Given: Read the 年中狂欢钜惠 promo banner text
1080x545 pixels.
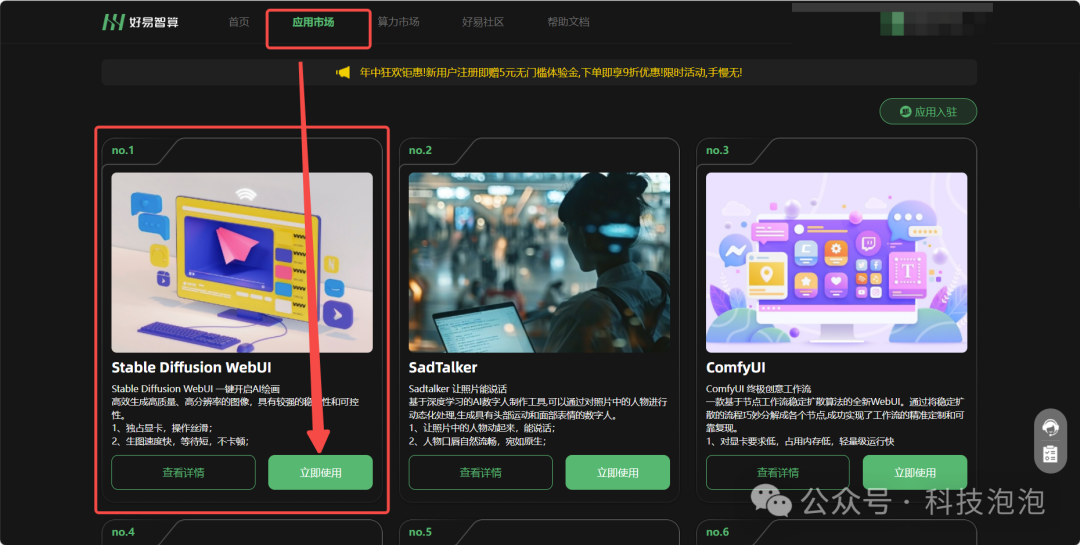Looking at the screenshot, I should pos(550,72).
